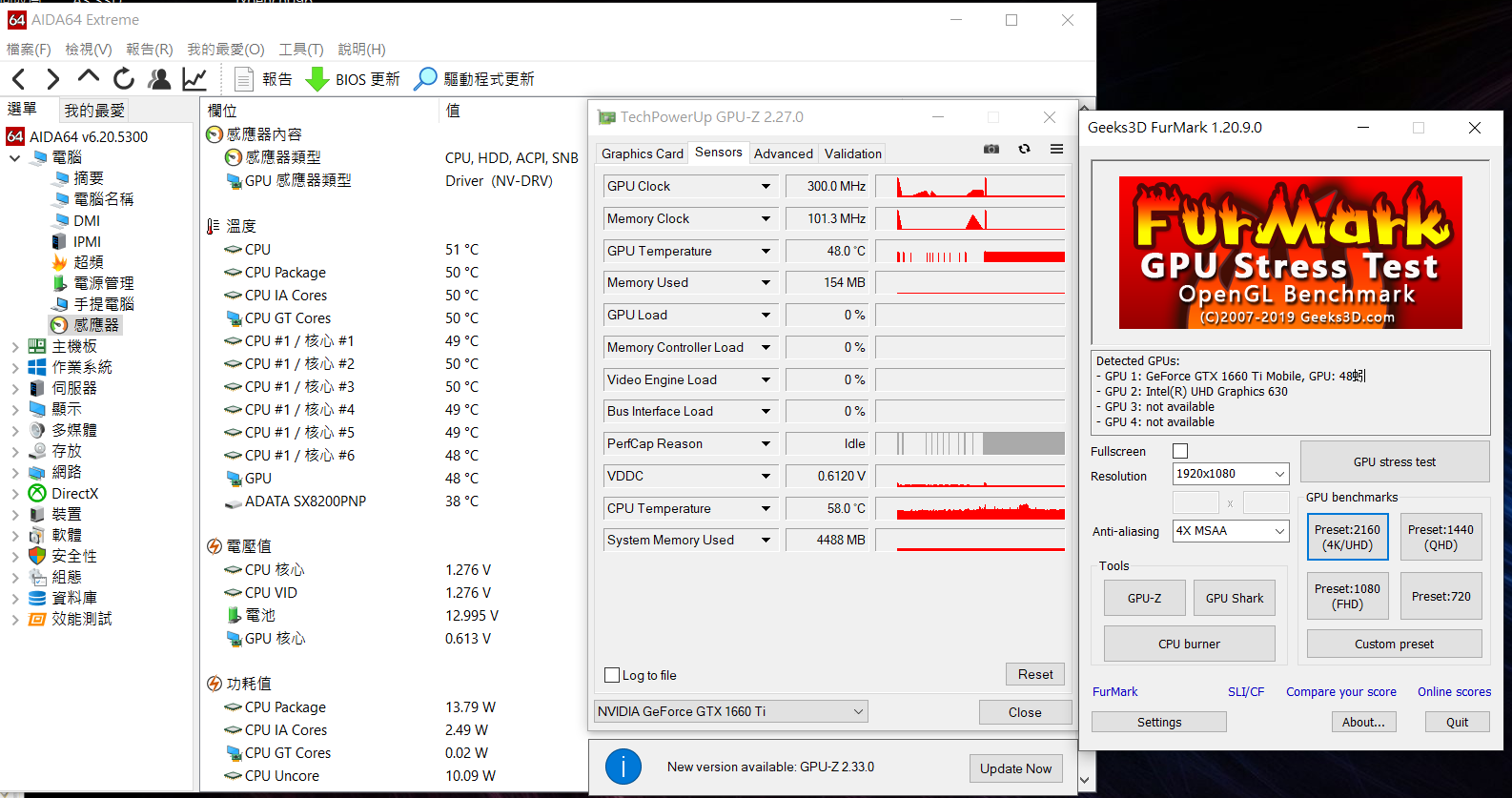Expand the 作業系統 operating system node

(14, 367)
